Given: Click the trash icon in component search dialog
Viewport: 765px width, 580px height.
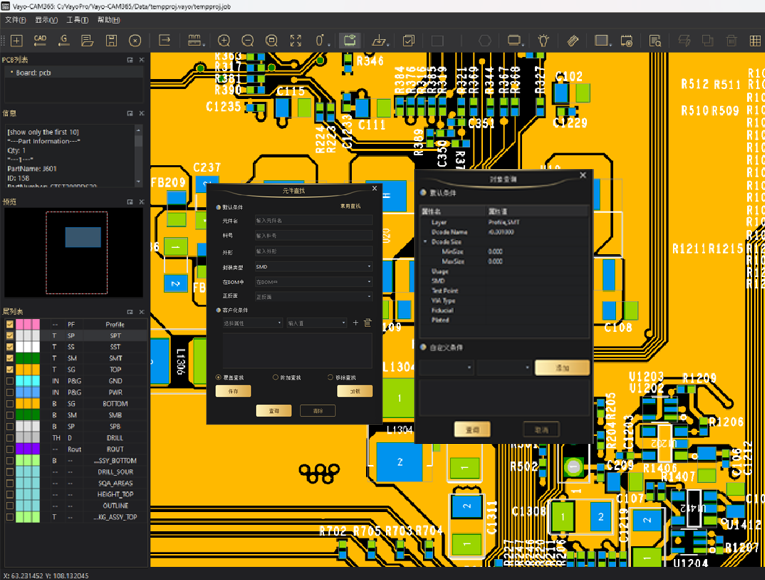Looking at the screenshot, I should click(367, 323).
